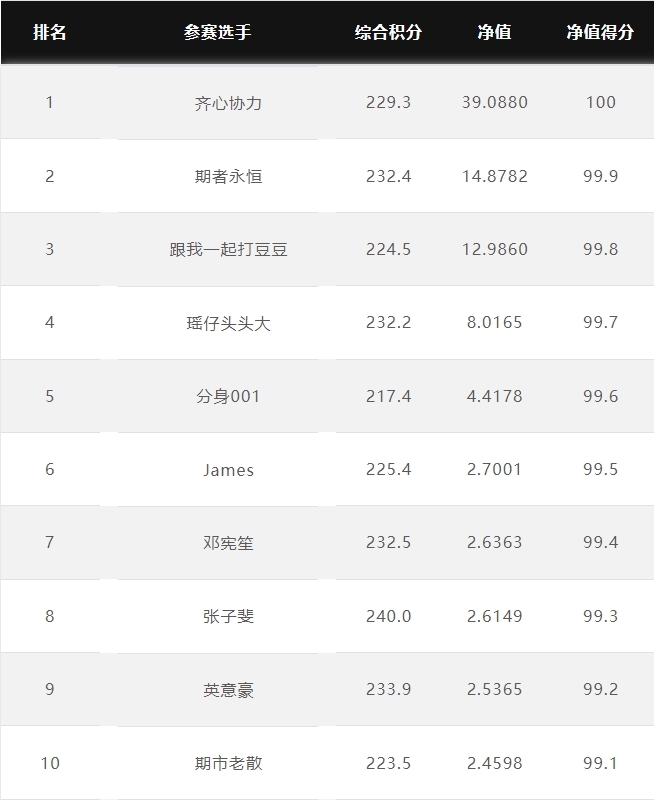Open contestant 期市老散
This screenshot has height=800, width=654.
click(228, 763)
